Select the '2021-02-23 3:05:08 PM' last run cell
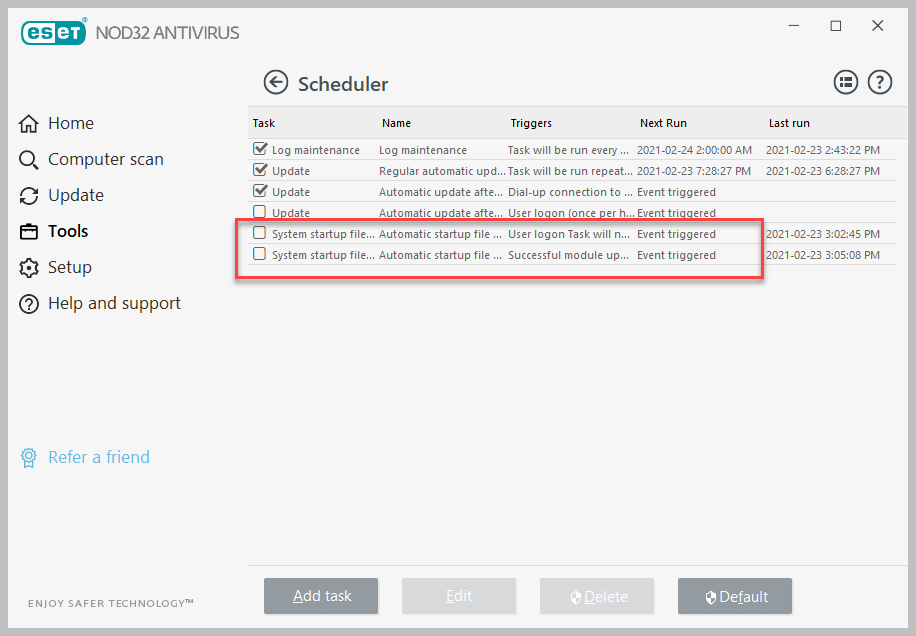This screenshot has width=916, height=636. (823, 255)
